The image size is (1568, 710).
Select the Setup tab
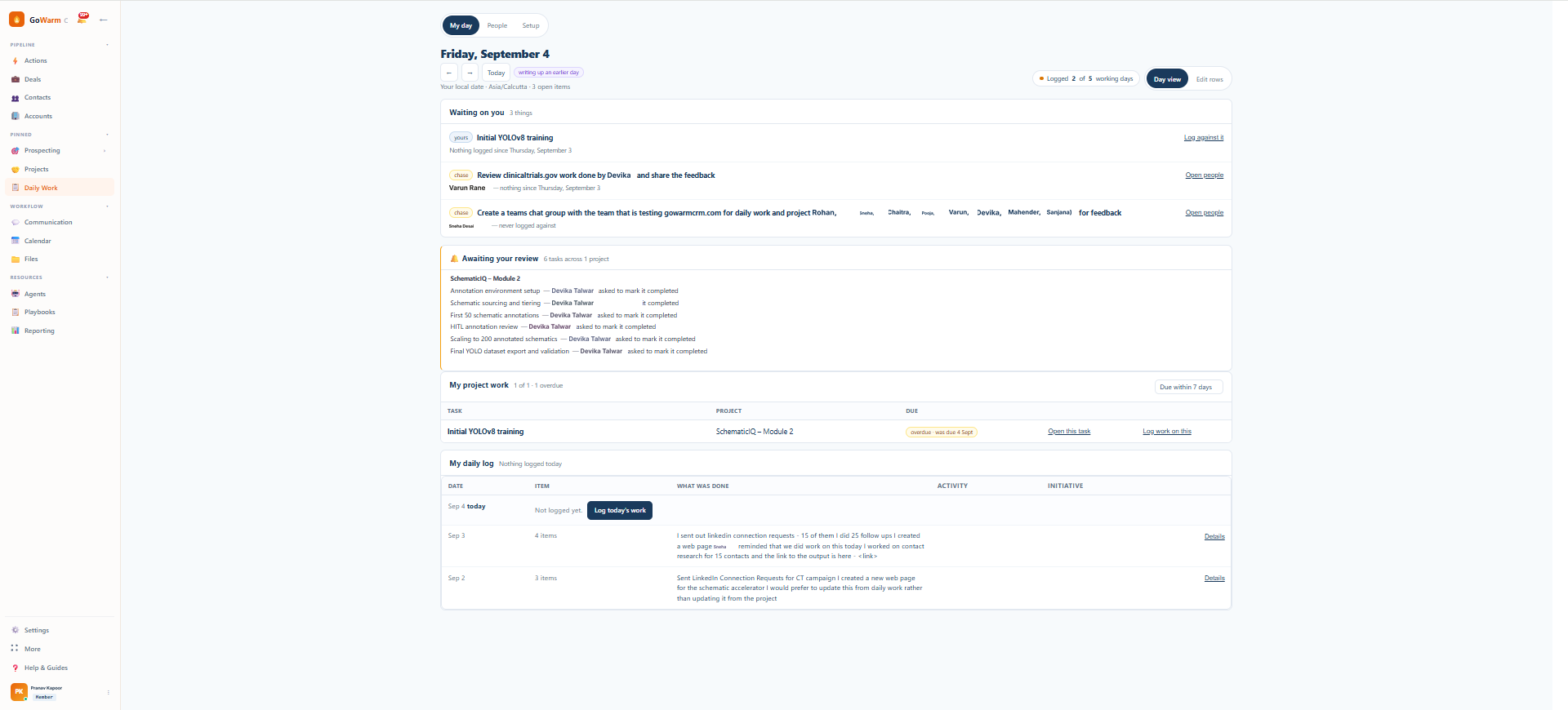(x=531, y=25)
